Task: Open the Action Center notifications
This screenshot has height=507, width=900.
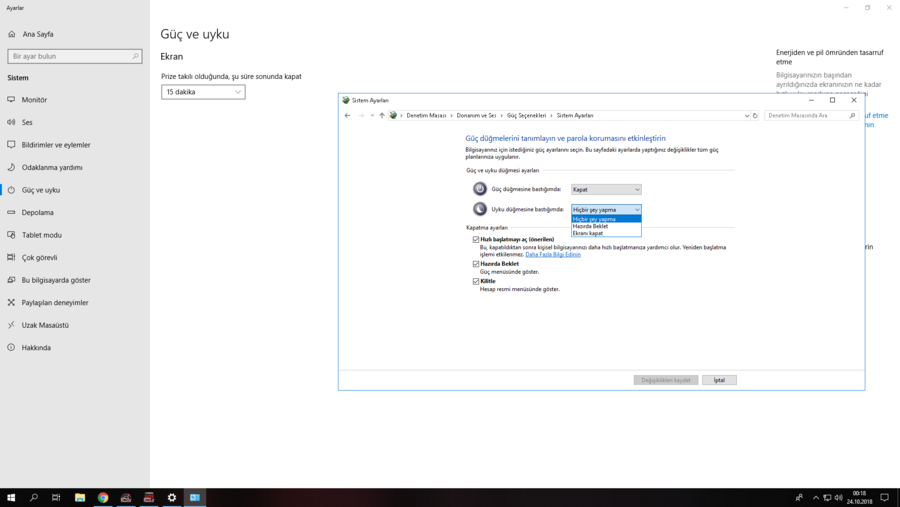Action: point(885,497)
